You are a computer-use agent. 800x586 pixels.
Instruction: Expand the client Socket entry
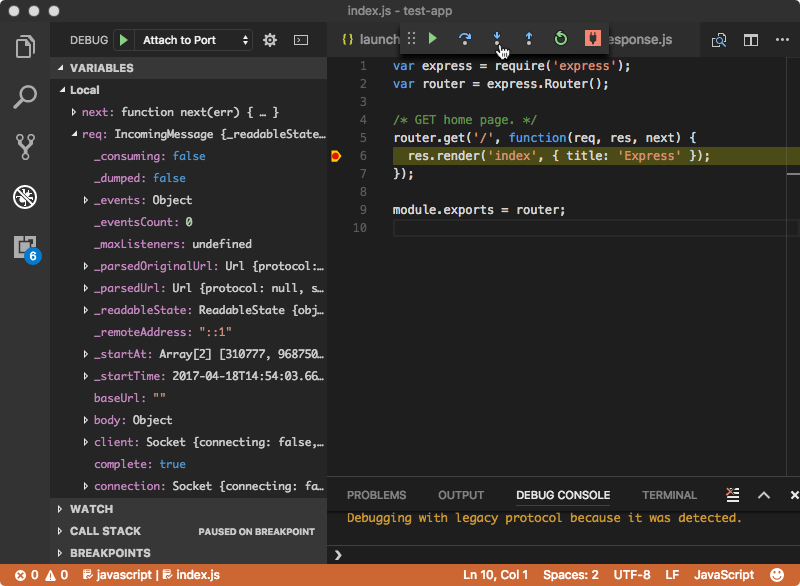point(86,442)
